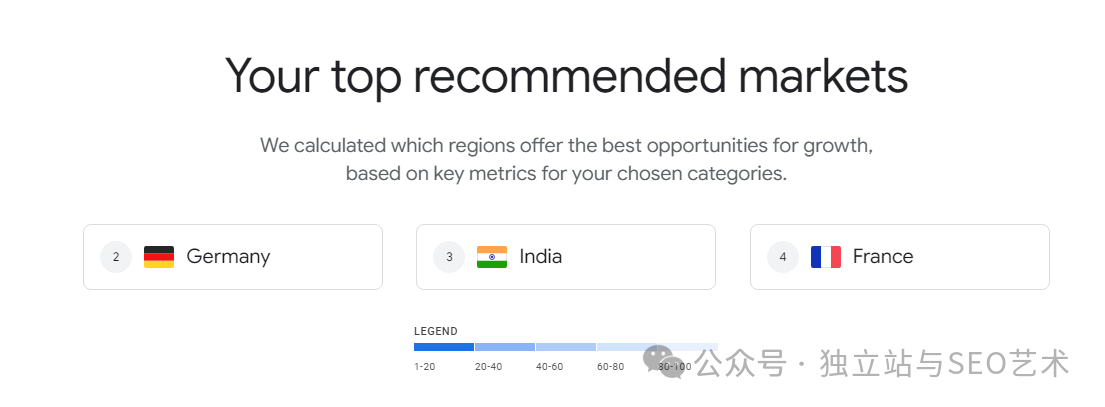The width and height of the screenshot is (1105, 407).
Task: Click the LEGEND label
Action: click(436, 331)
